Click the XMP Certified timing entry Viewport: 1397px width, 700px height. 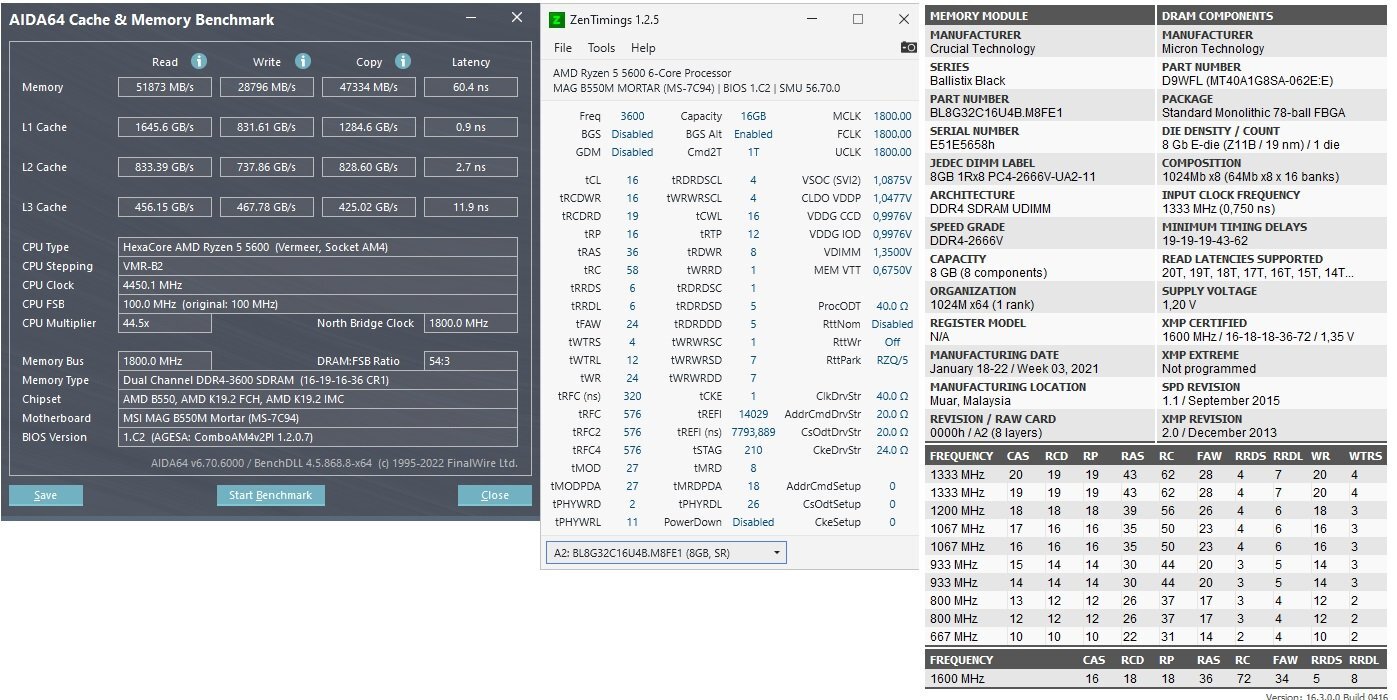pyautogui.click(x=1260, y=337)
